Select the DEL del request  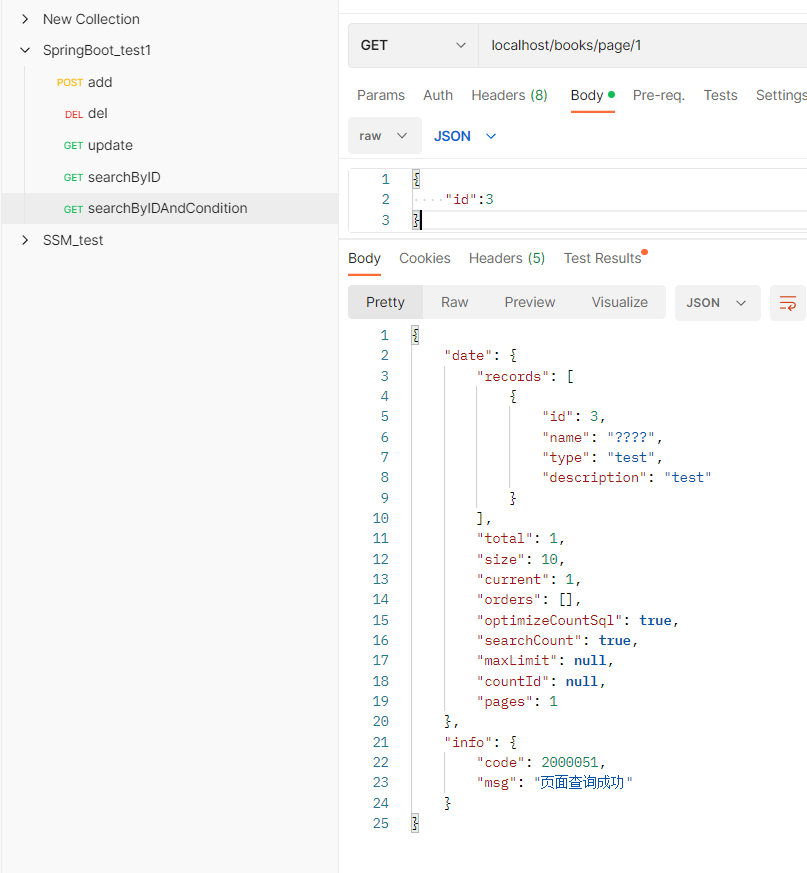97,114
